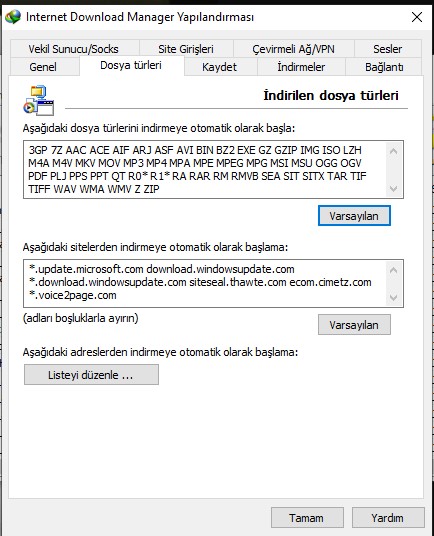Click scroll down arrow of sites box
This screenshot has width=434, height=536.
coord(394,297)
